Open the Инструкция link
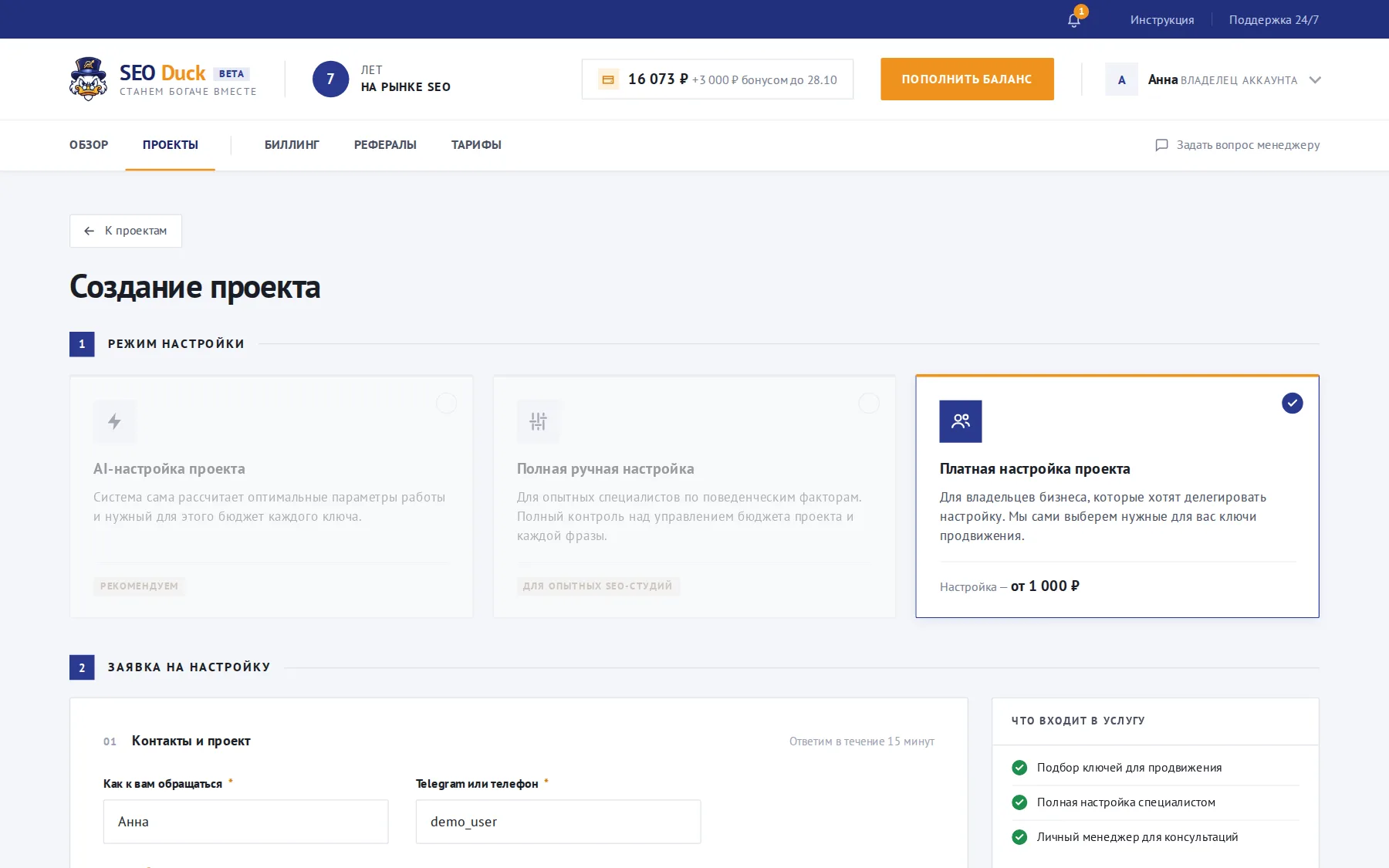Viewport: 1389px width, 868px height. tap(1162, 20)
